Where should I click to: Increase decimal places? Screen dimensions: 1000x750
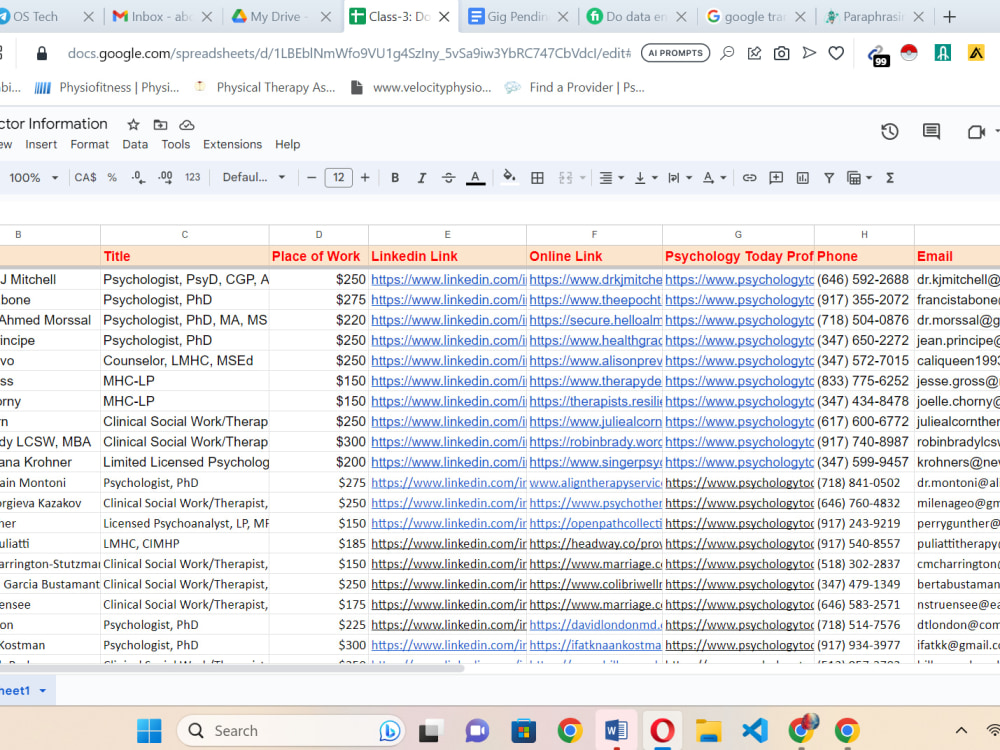coord(165,178)
